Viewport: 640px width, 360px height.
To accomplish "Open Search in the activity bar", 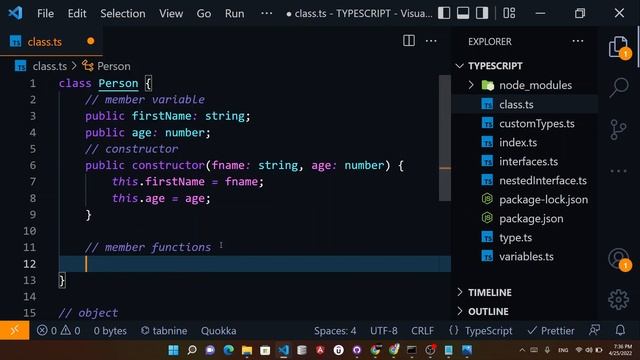I will [x=619, y=87].
